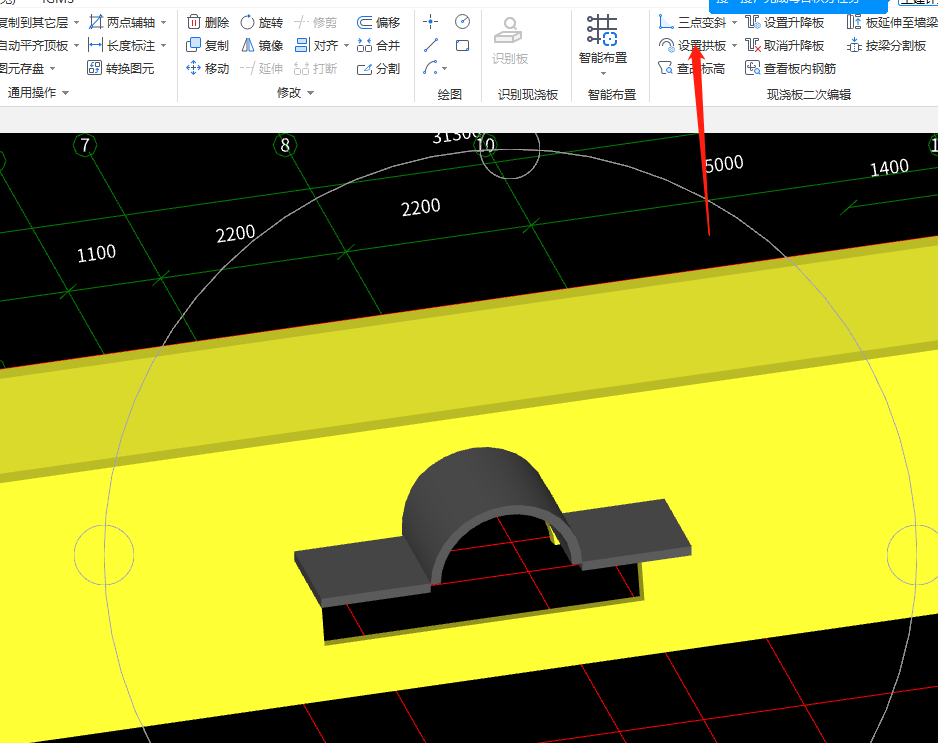938x743 pixels.
Task: Click the 设置升降板 tool
Action: 785,23
